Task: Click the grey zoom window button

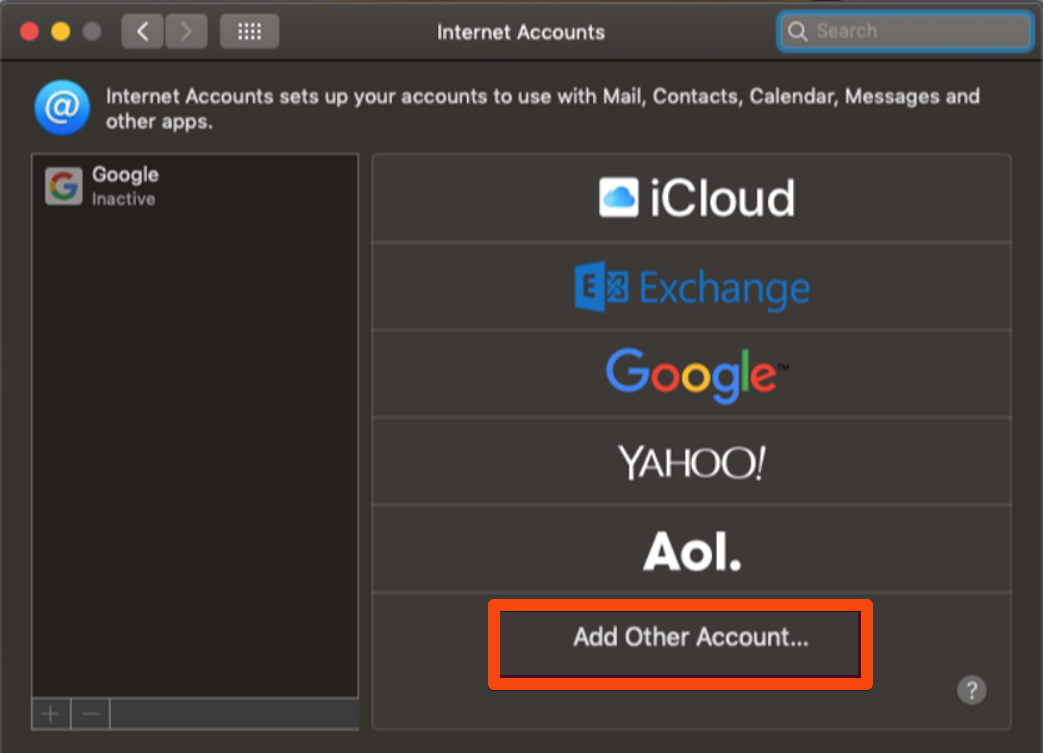Action: coord(92,32)
